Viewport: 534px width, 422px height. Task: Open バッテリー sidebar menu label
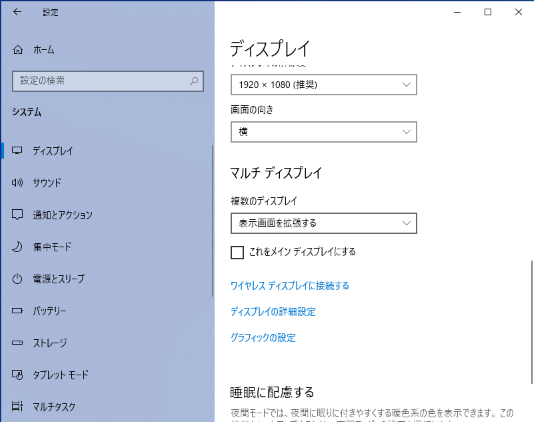[x=49, y=311]
